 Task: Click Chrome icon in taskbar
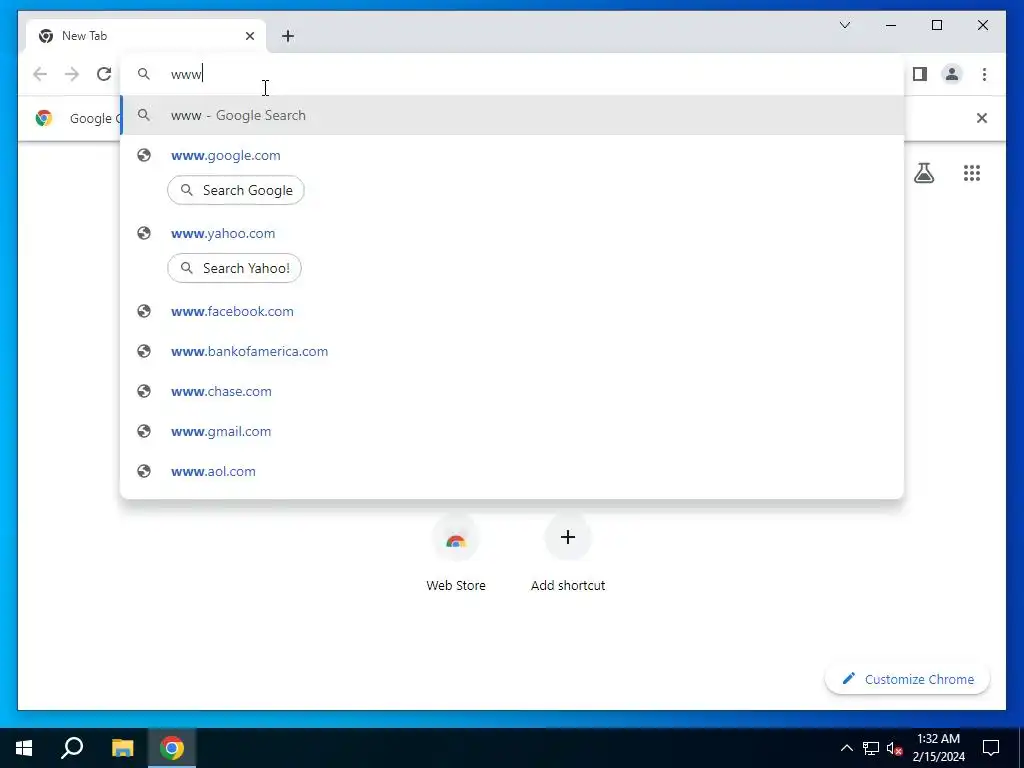click(172, 748)
